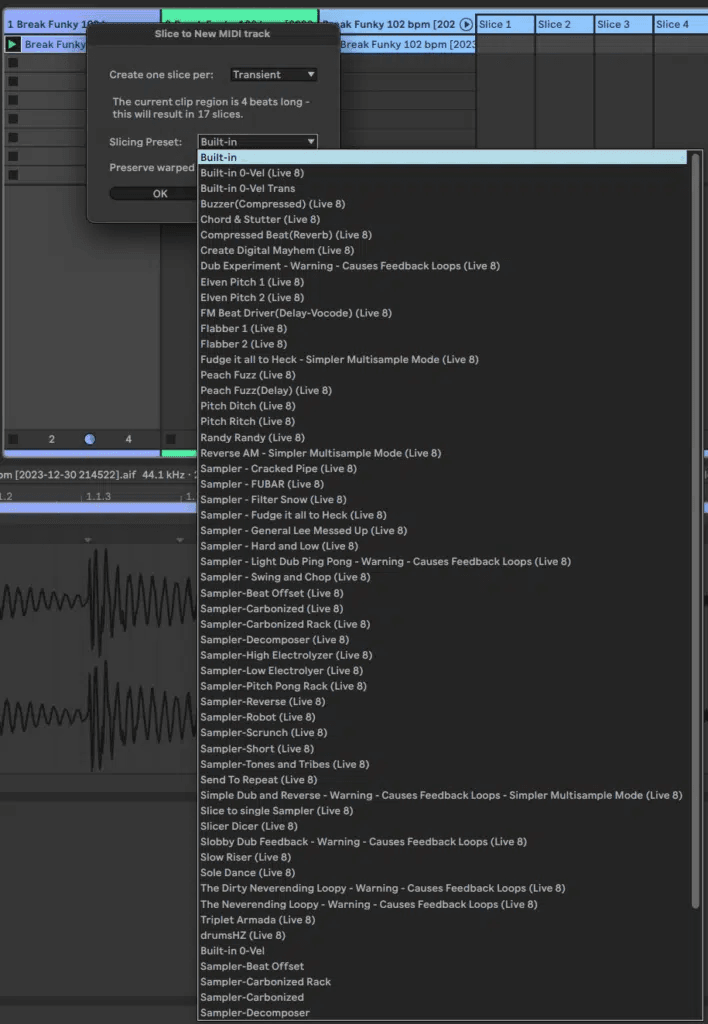The image size is (708, 1024).
Task: Choose Elven Pitch 2 (Live 8)
Action: point(443,297)
